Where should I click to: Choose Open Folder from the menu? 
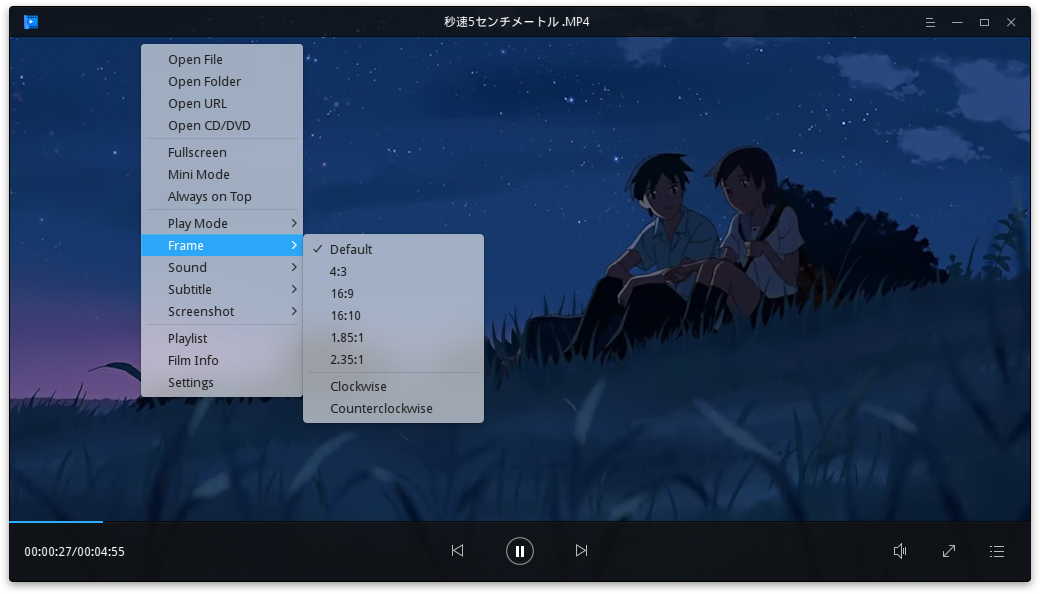tap(222, 82)
